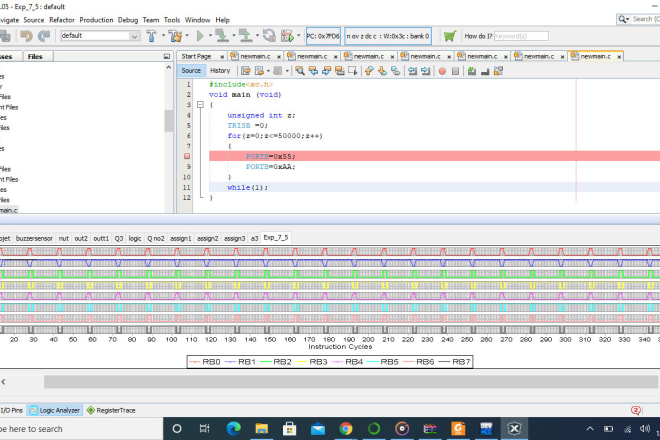Click the left scroll arrow below the chart
The width and height of the screenshot is (660, 440).
click(x=3, y=382)
